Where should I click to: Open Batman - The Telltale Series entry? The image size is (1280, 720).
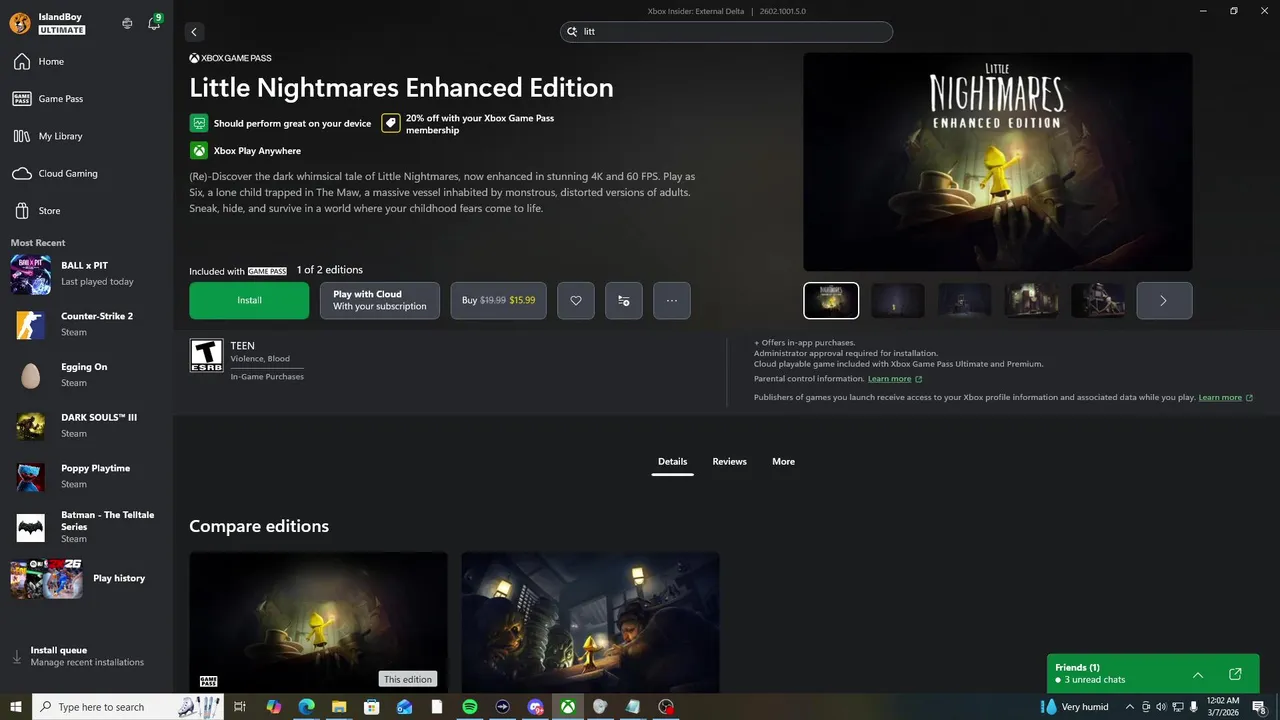click(86, 527)
